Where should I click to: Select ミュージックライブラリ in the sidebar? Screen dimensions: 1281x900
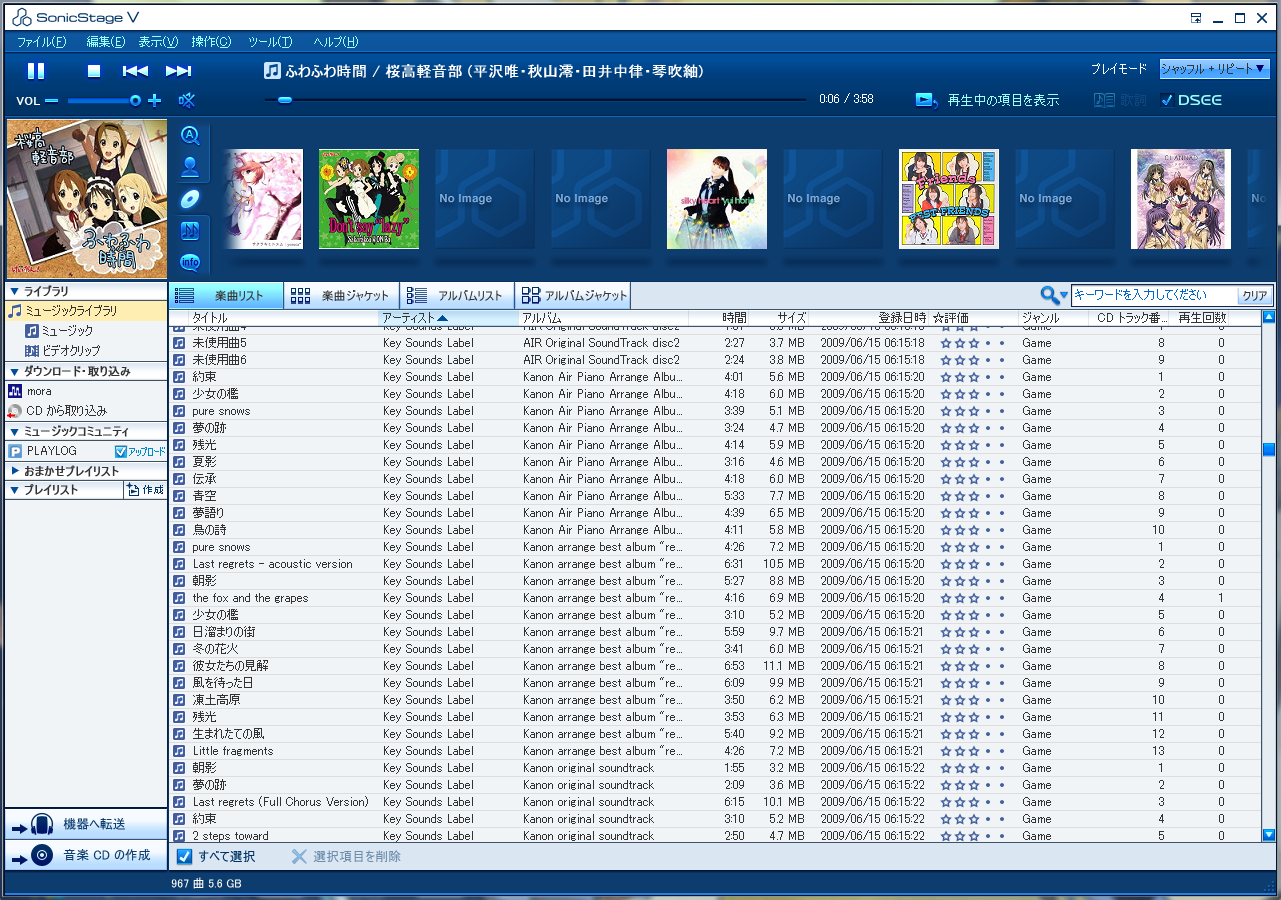86,311
